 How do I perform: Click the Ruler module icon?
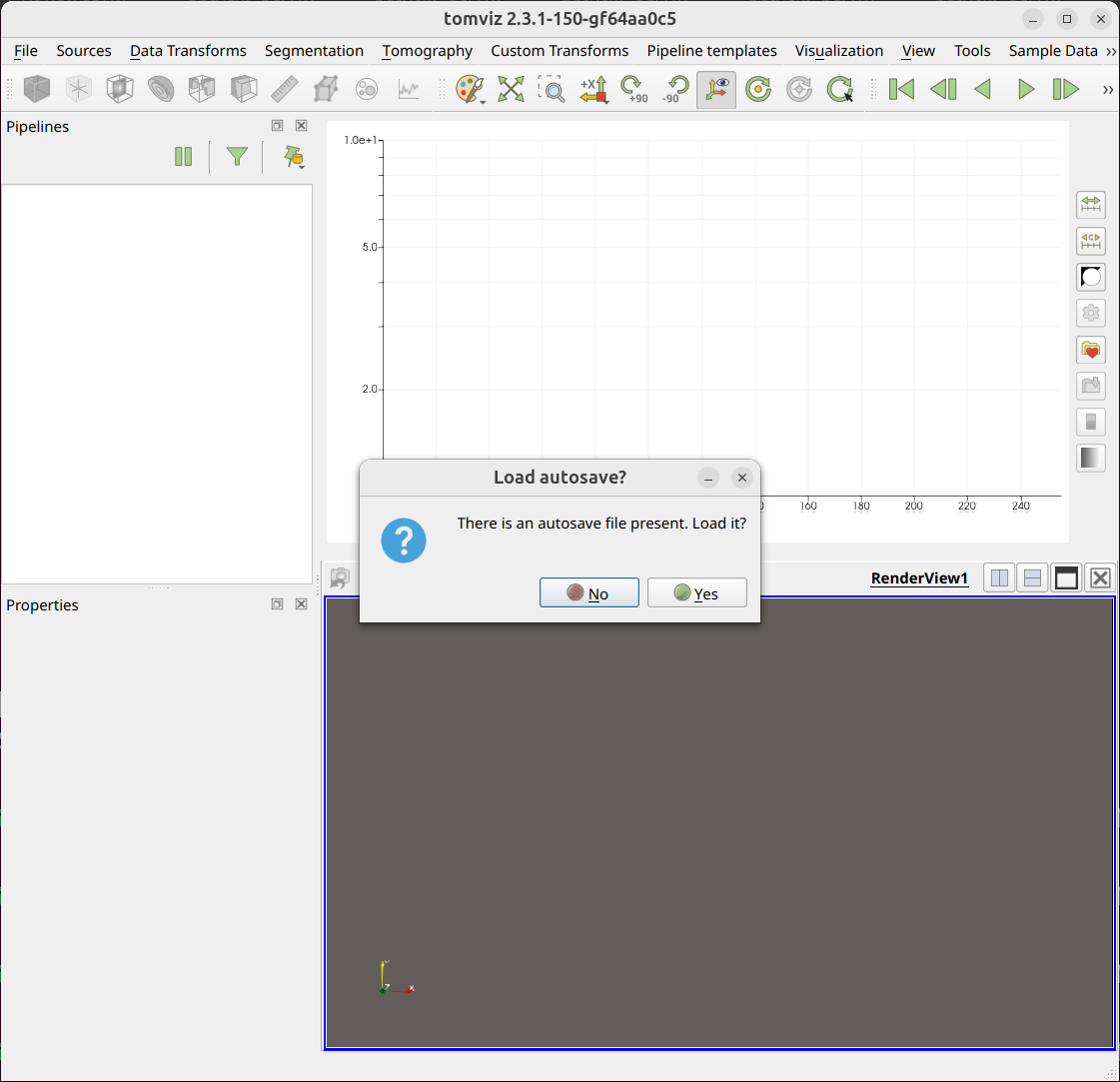tap(285, 89)
